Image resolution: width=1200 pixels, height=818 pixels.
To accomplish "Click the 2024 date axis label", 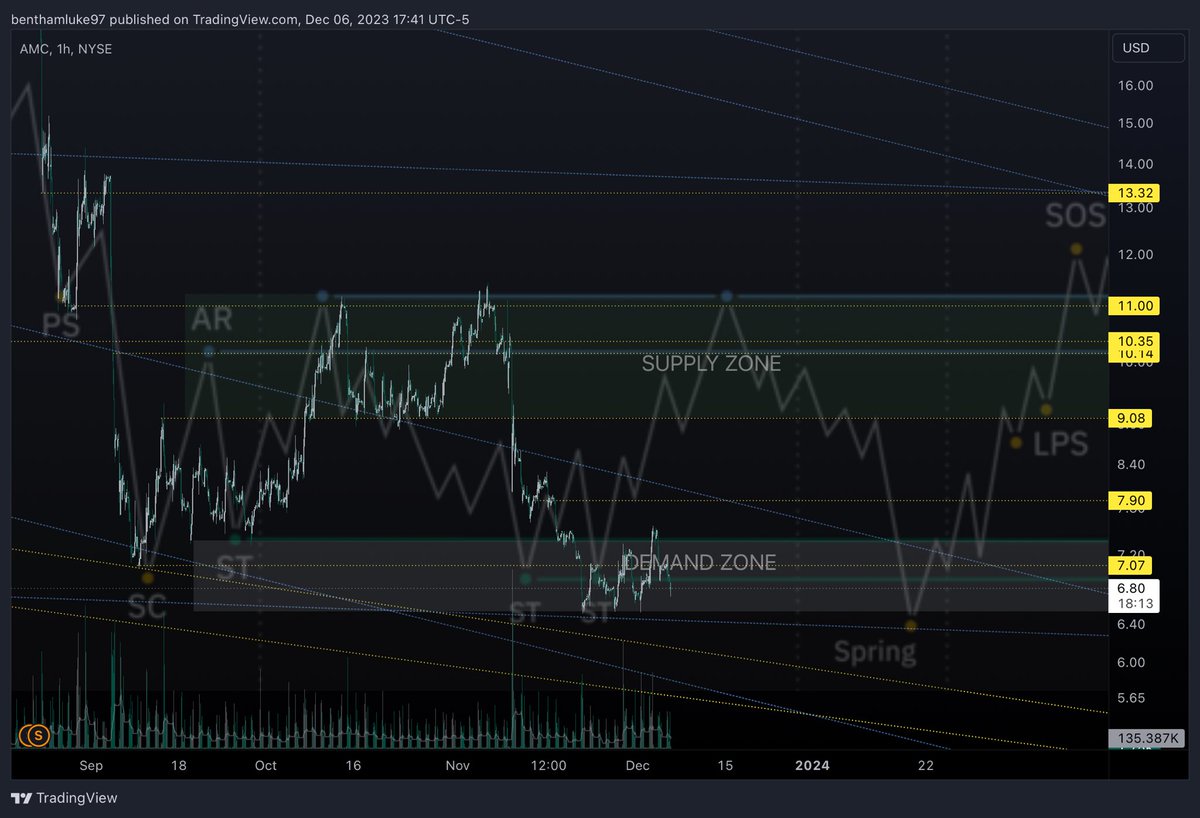I will pyautogui.click(x=812, y=766).
